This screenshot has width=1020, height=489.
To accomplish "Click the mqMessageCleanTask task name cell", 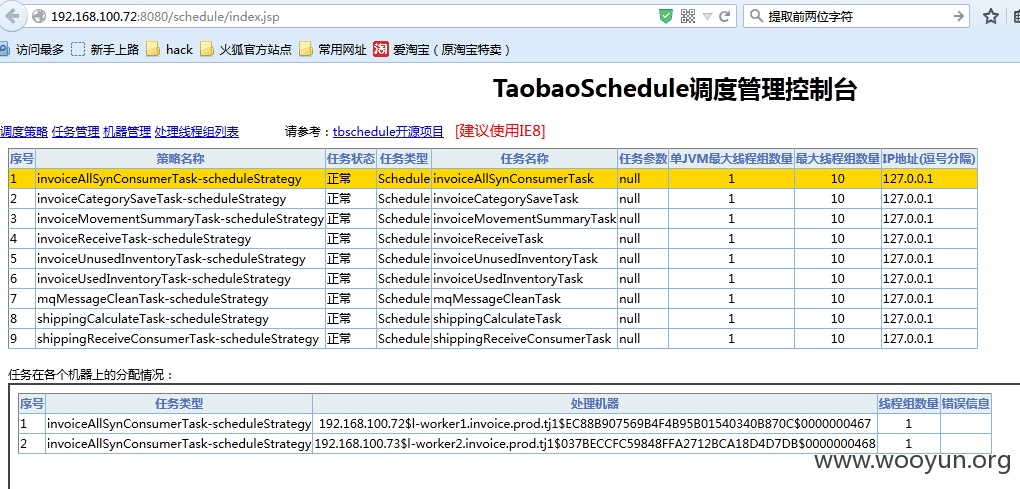I will [524, 298].
